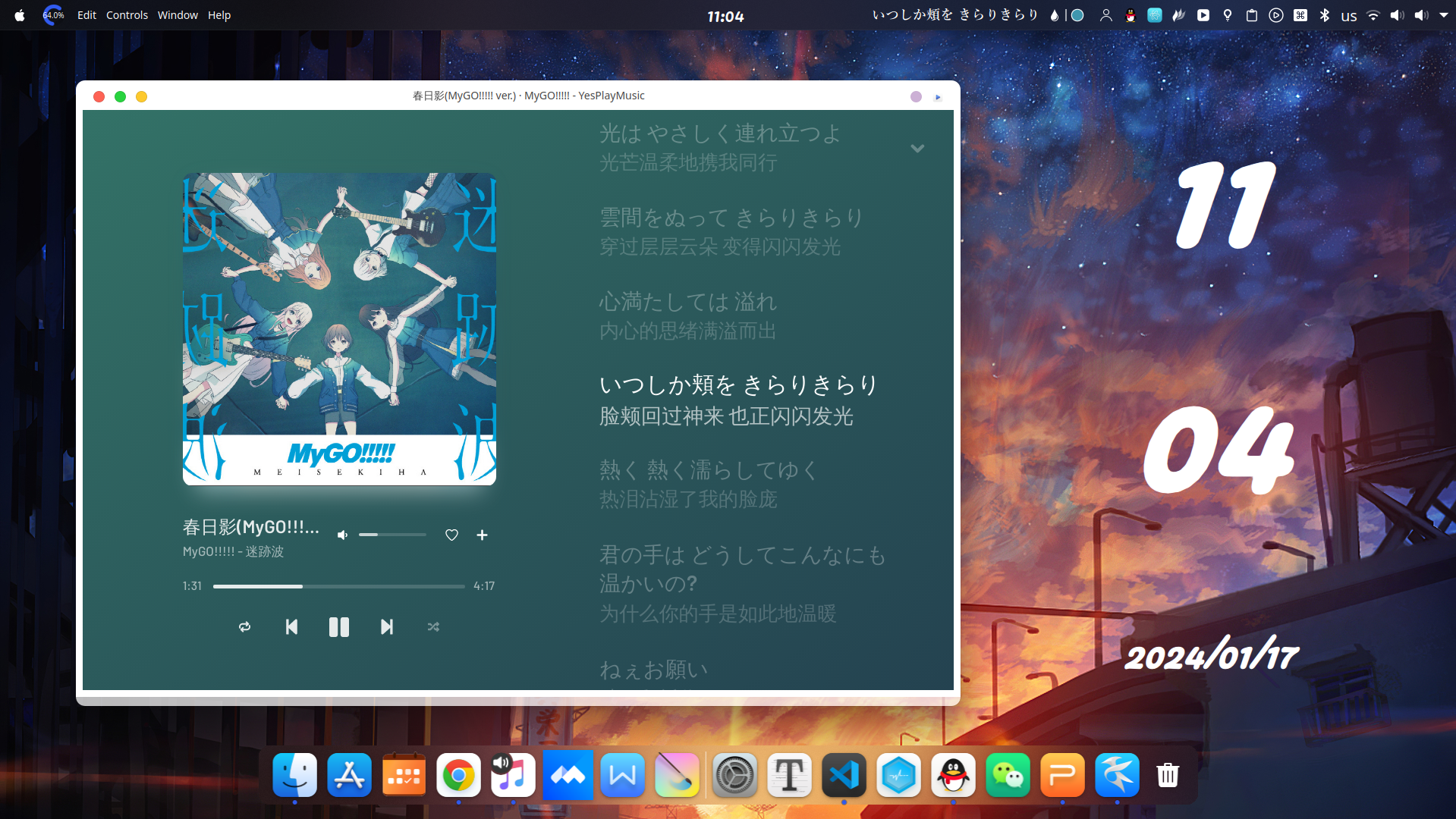Screen dimensions: 1456x819
Task: Open the Trash in dock
Action: pyautogui.click(x=1168, y=775)
